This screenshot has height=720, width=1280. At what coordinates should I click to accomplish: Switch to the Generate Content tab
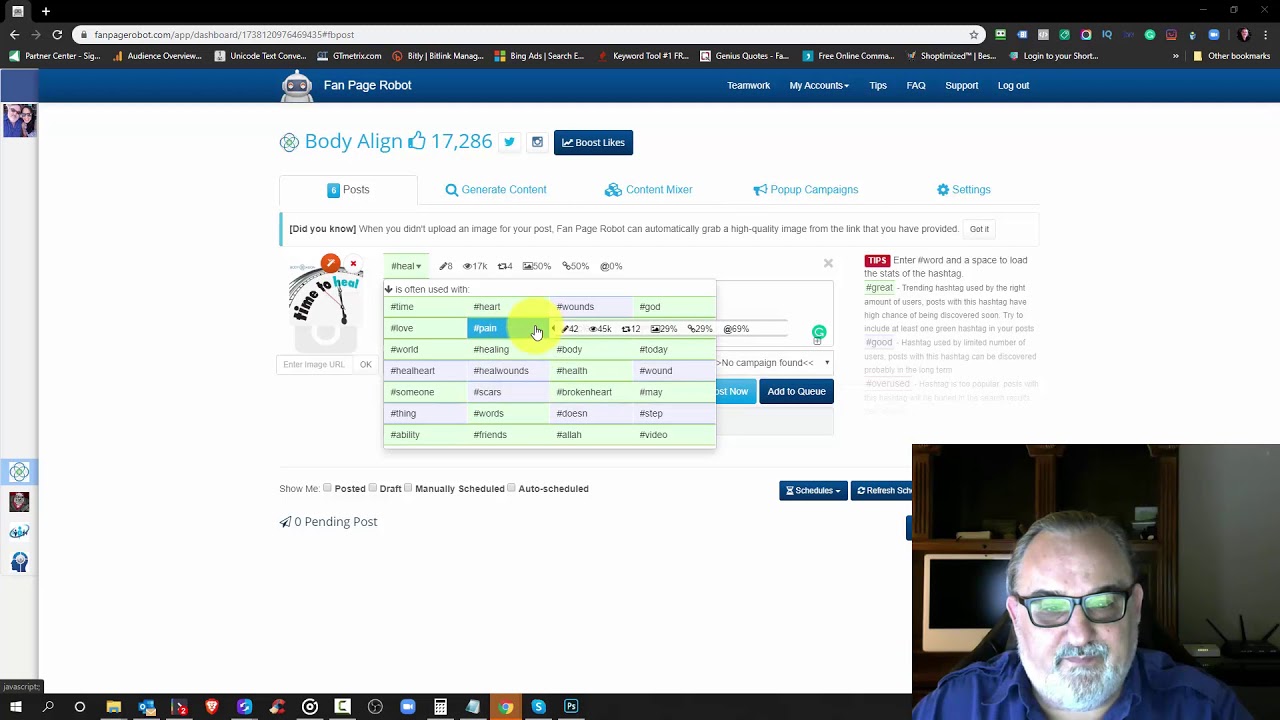tap(496, 190)
